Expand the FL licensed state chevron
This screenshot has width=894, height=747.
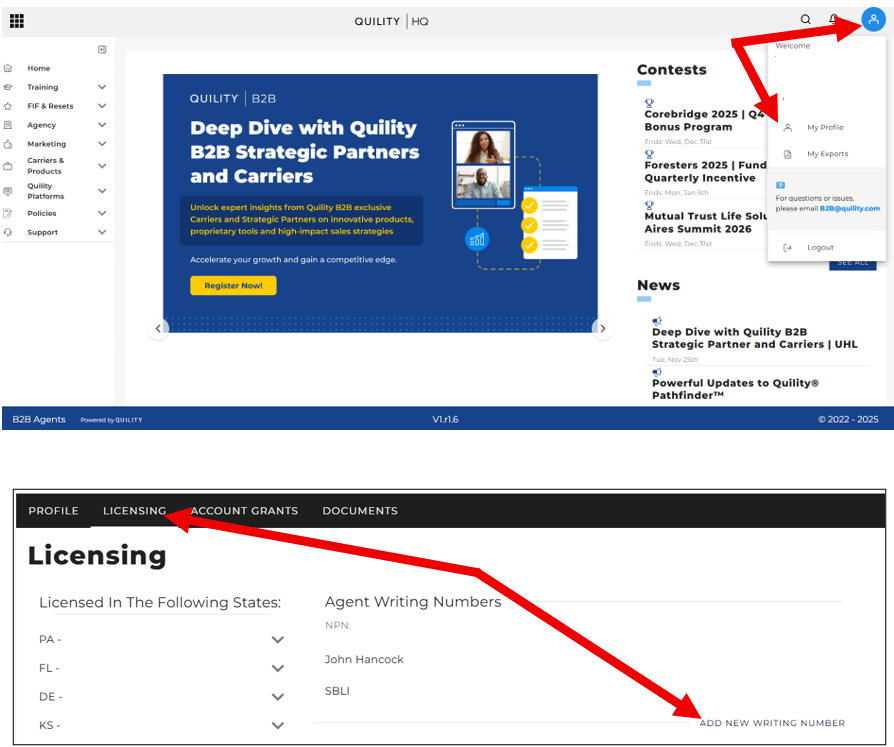click(277, 668)
